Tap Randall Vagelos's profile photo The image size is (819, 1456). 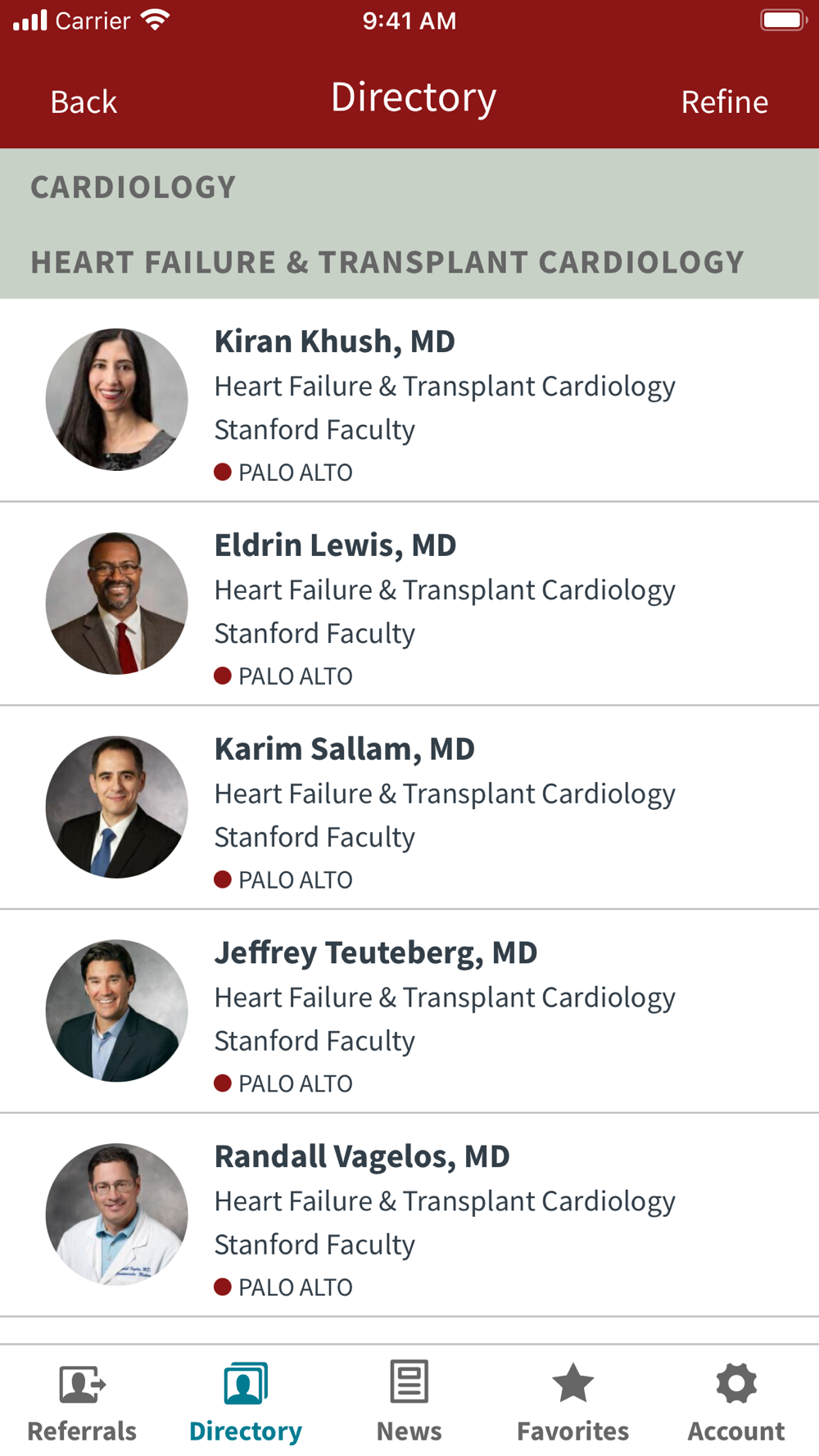[117, 1214]
